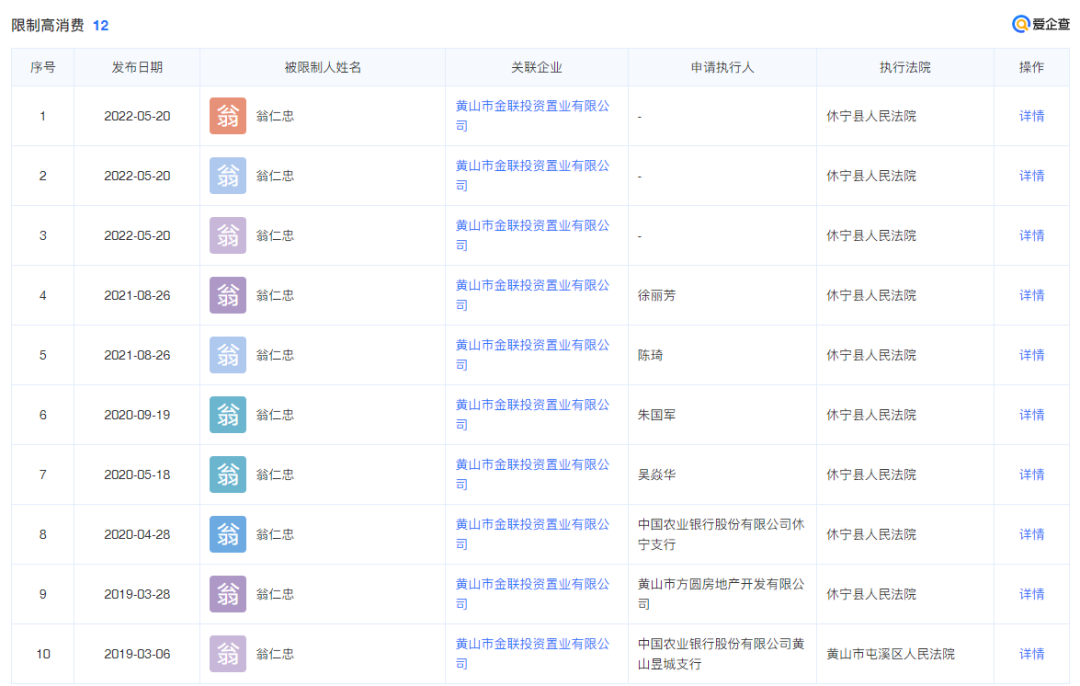Open 详情 for row 3
1080x686 pixels.
click(x=1032, y=236)
